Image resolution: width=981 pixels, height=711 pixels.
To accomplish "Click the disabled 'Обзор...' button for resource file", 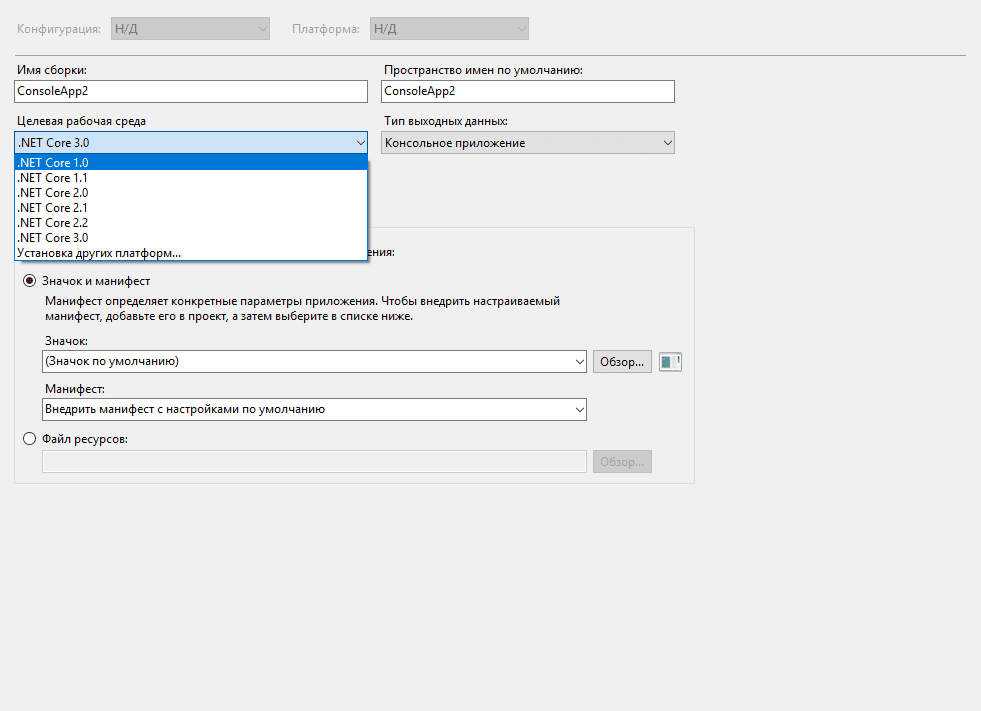I will pos(622,462).
